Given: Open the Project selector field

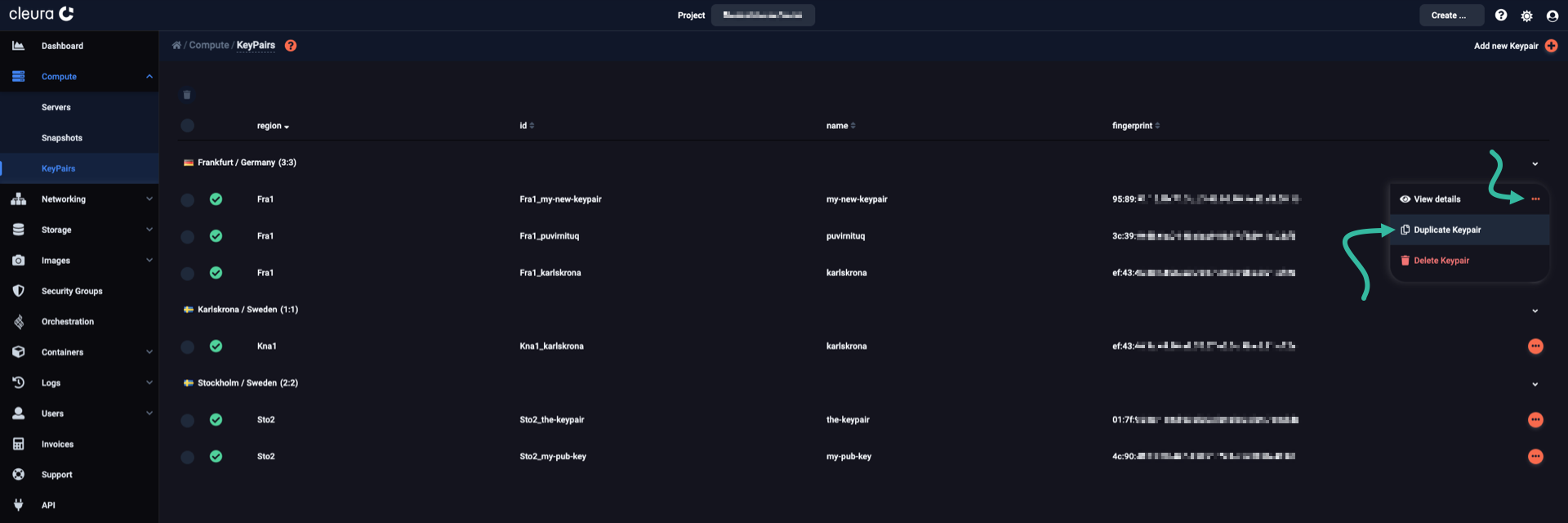Looking at the screenshot, I should coord(763,16).
